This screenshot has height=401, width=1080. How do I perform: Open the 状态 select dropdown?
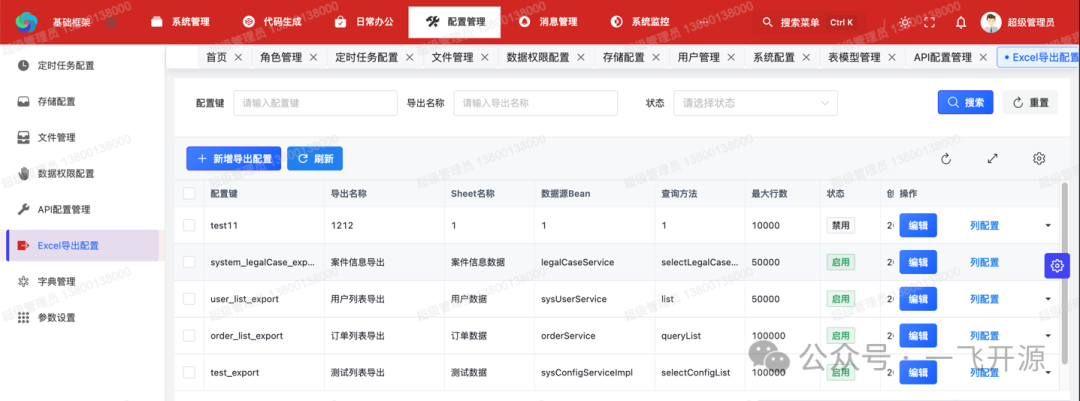756,103
